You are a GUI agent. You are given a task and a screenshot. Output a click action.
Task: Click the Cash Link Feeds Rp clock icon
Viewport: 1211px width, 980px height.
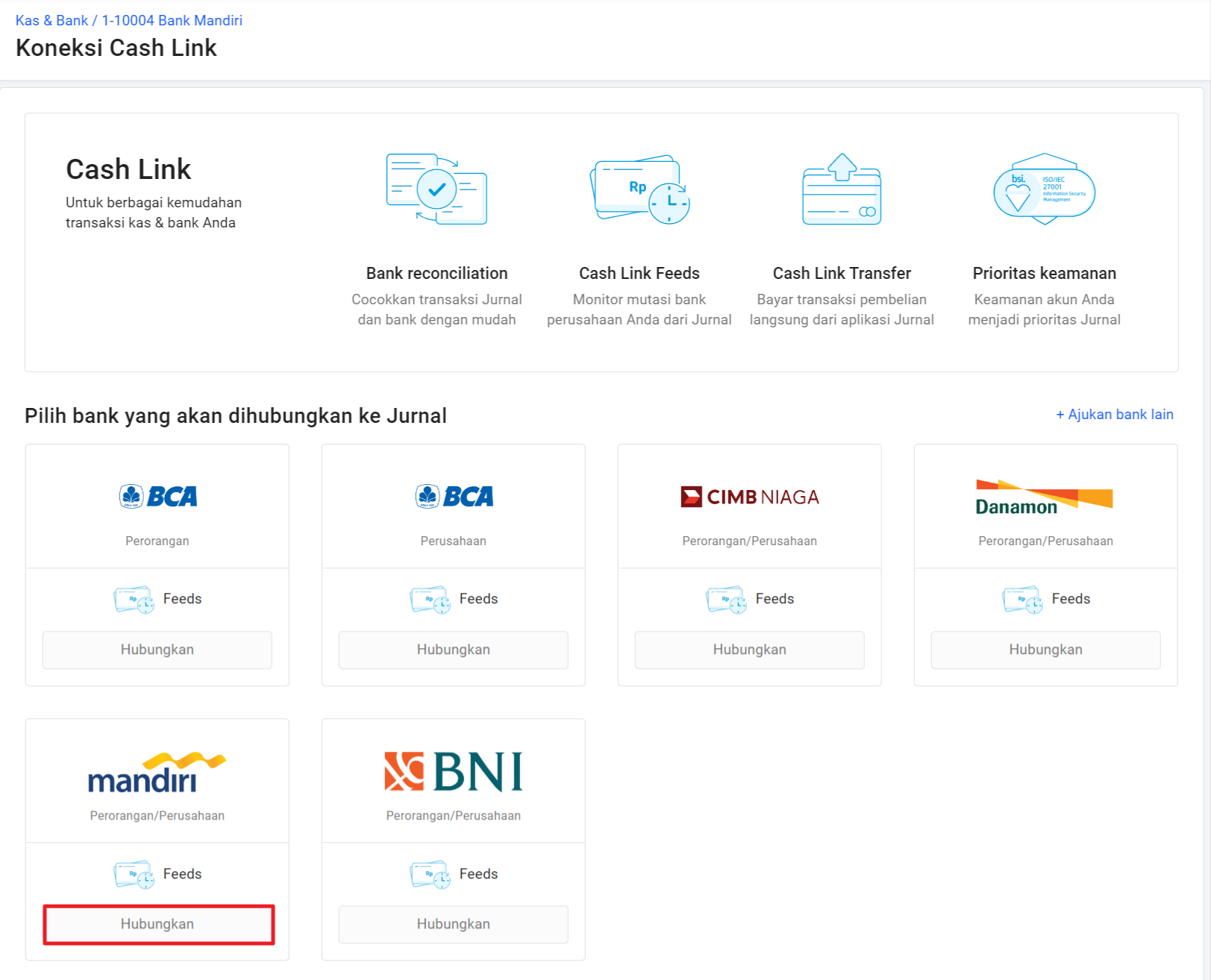click(639, 189)
